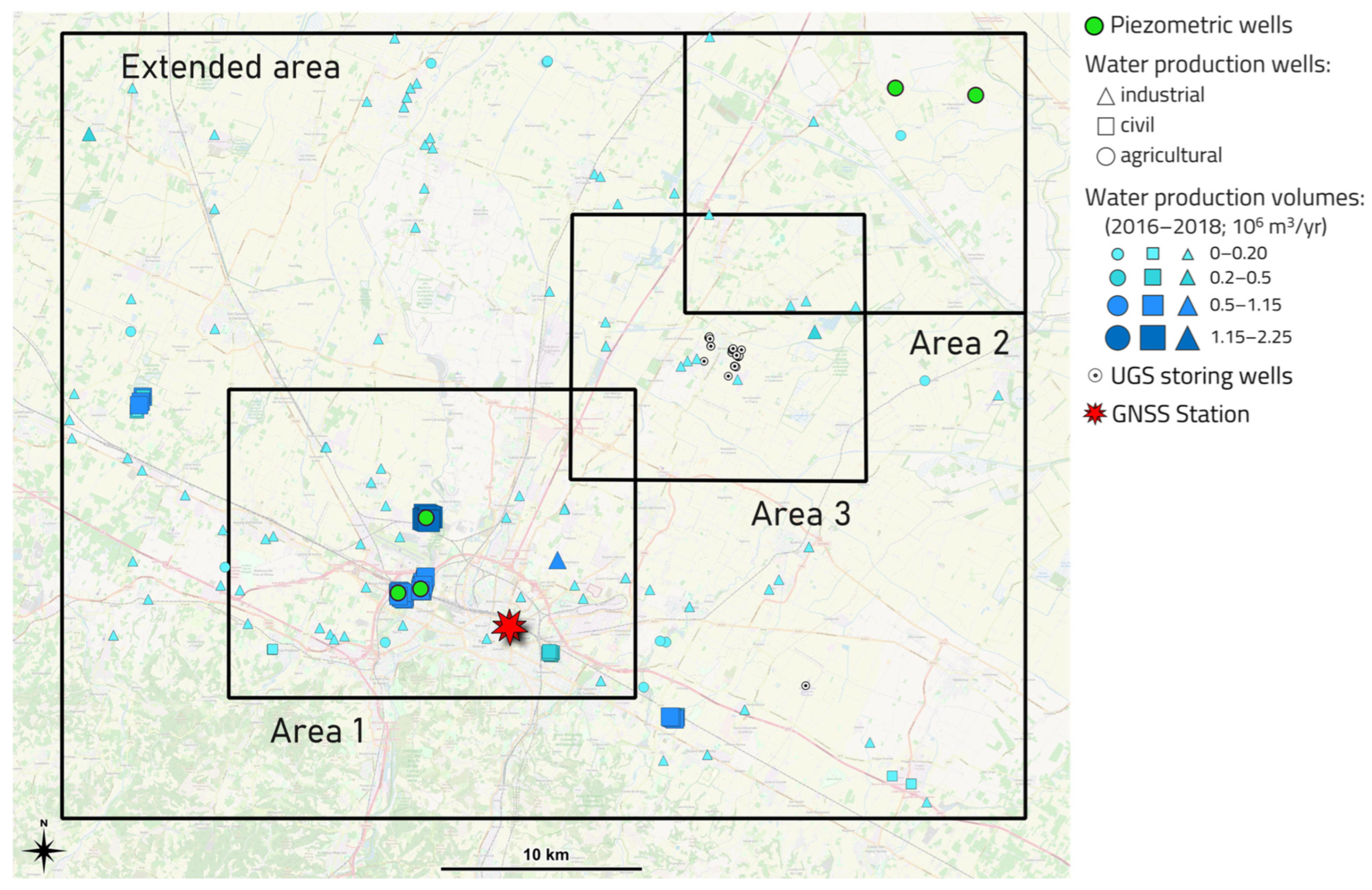Click the largest dark blue circle in the legend
Viewport: 1372px width, 890px height.
click(x=1117, y=338)
